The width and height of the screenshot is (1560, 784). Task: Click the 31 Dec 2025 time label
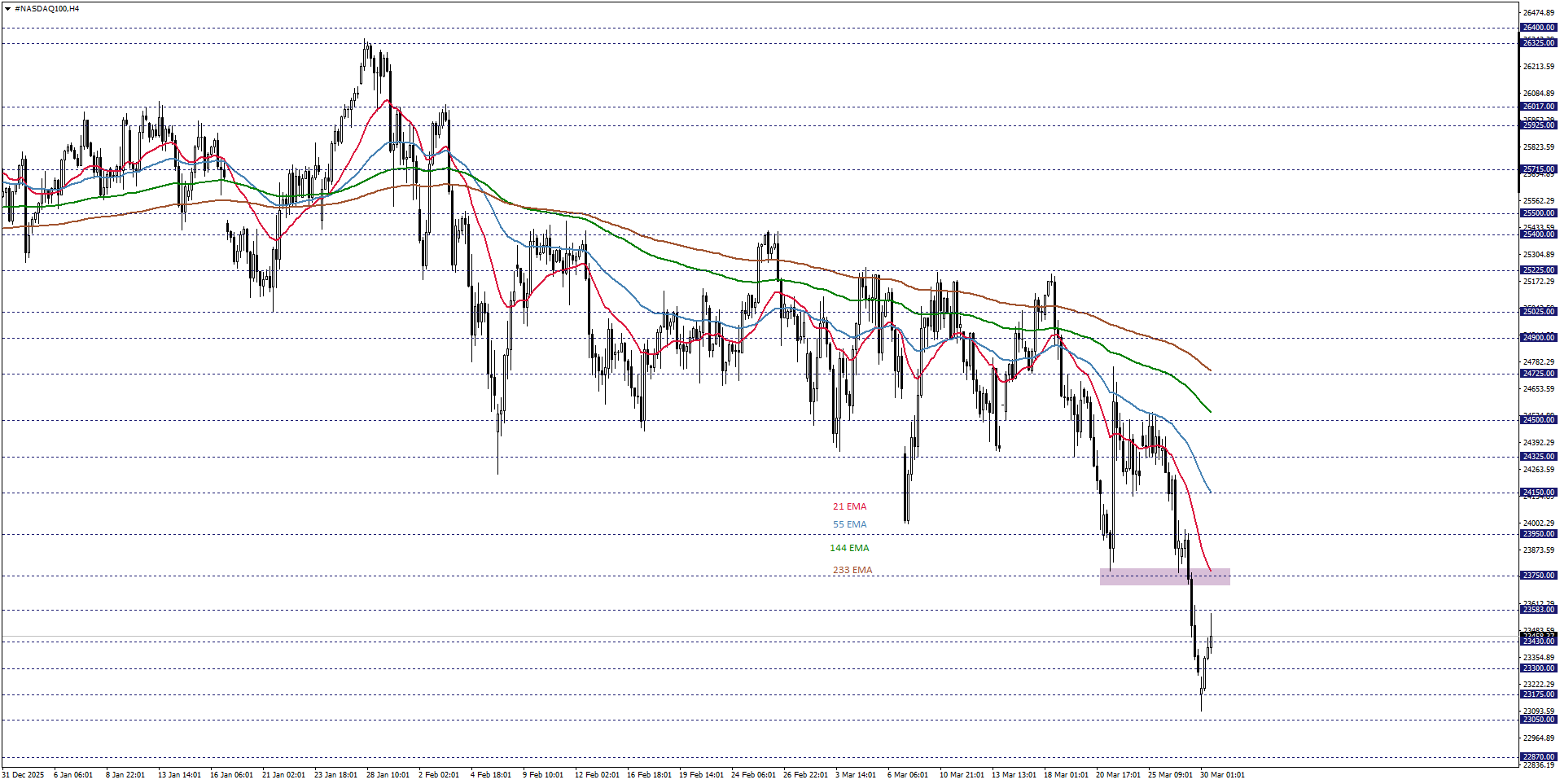pyautogui.click(x=24, y=776)
